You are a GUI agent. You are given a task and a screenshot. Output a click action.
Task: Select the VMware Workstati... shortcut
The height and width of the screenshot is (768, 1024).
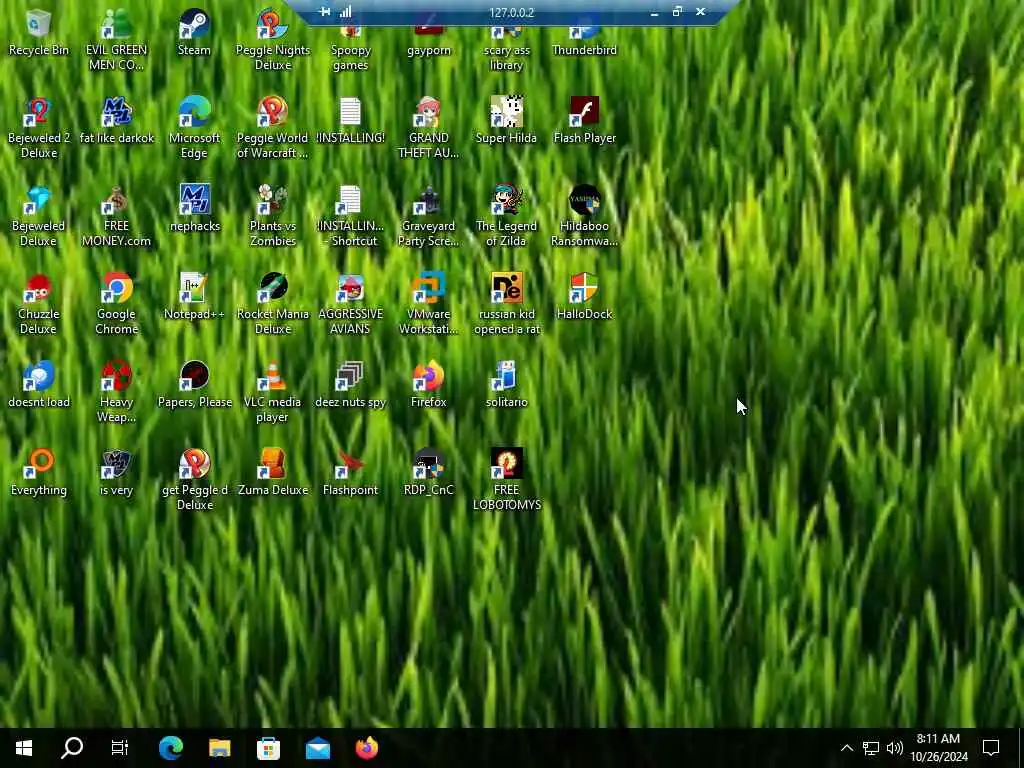point(428,304)
